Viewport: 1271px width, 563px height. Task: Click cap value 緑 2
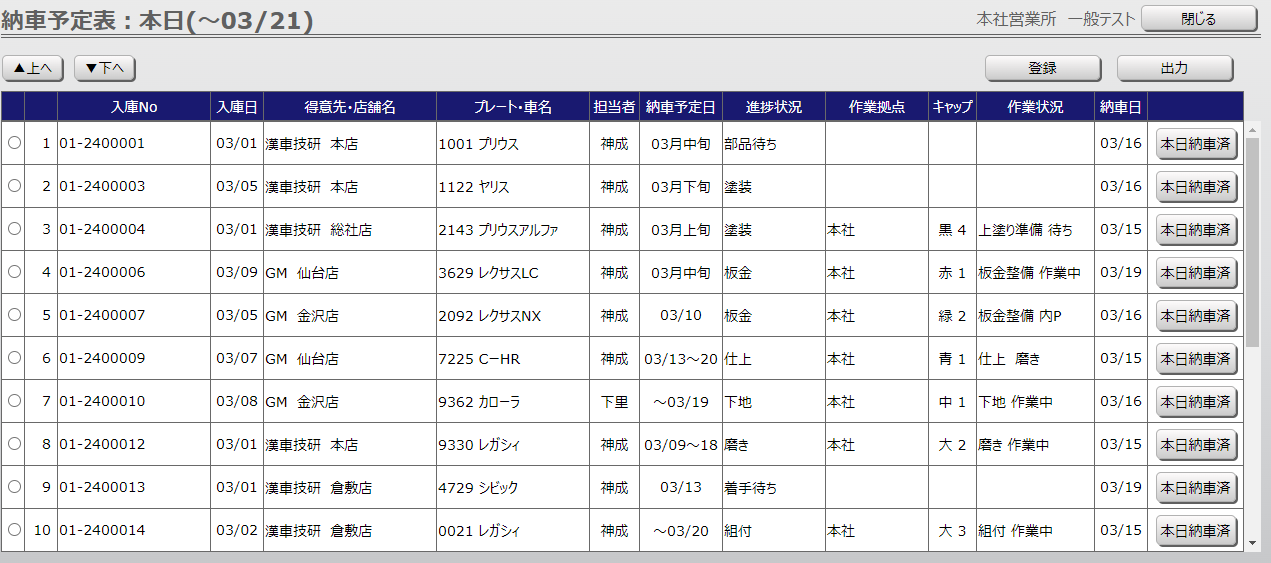952,316
